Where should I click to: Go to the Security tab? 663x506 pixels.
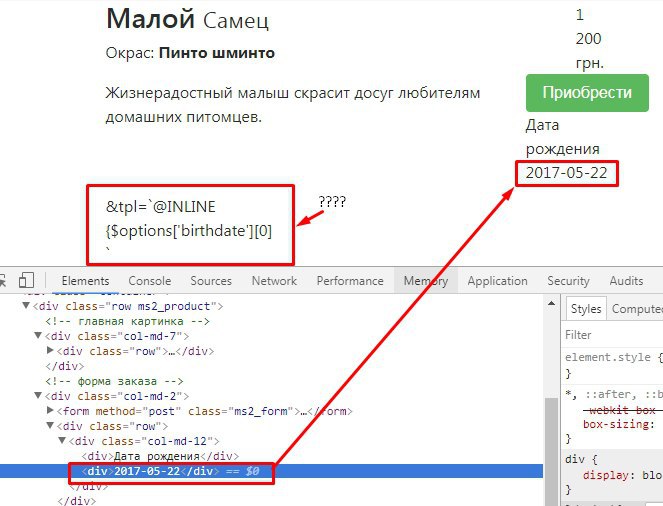tap(568, 281)
